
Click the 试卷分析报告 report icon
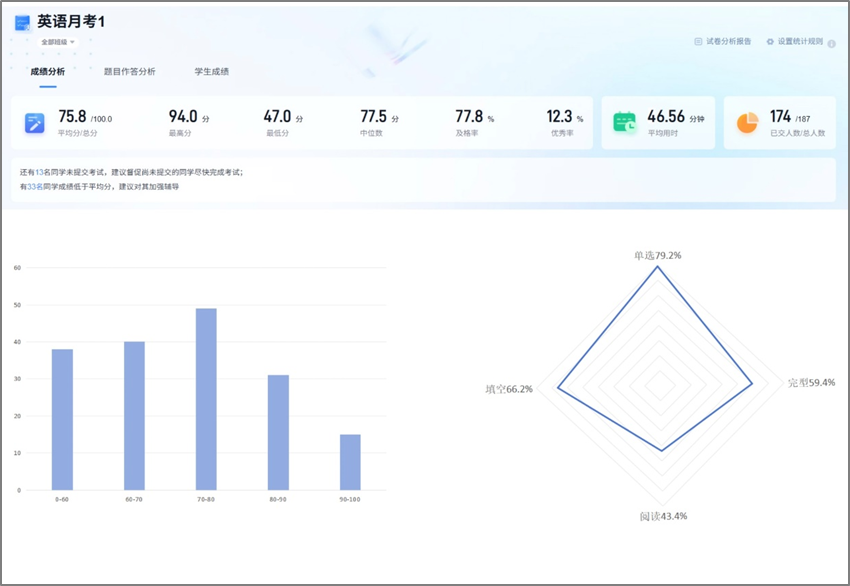[x=698, y=42]
